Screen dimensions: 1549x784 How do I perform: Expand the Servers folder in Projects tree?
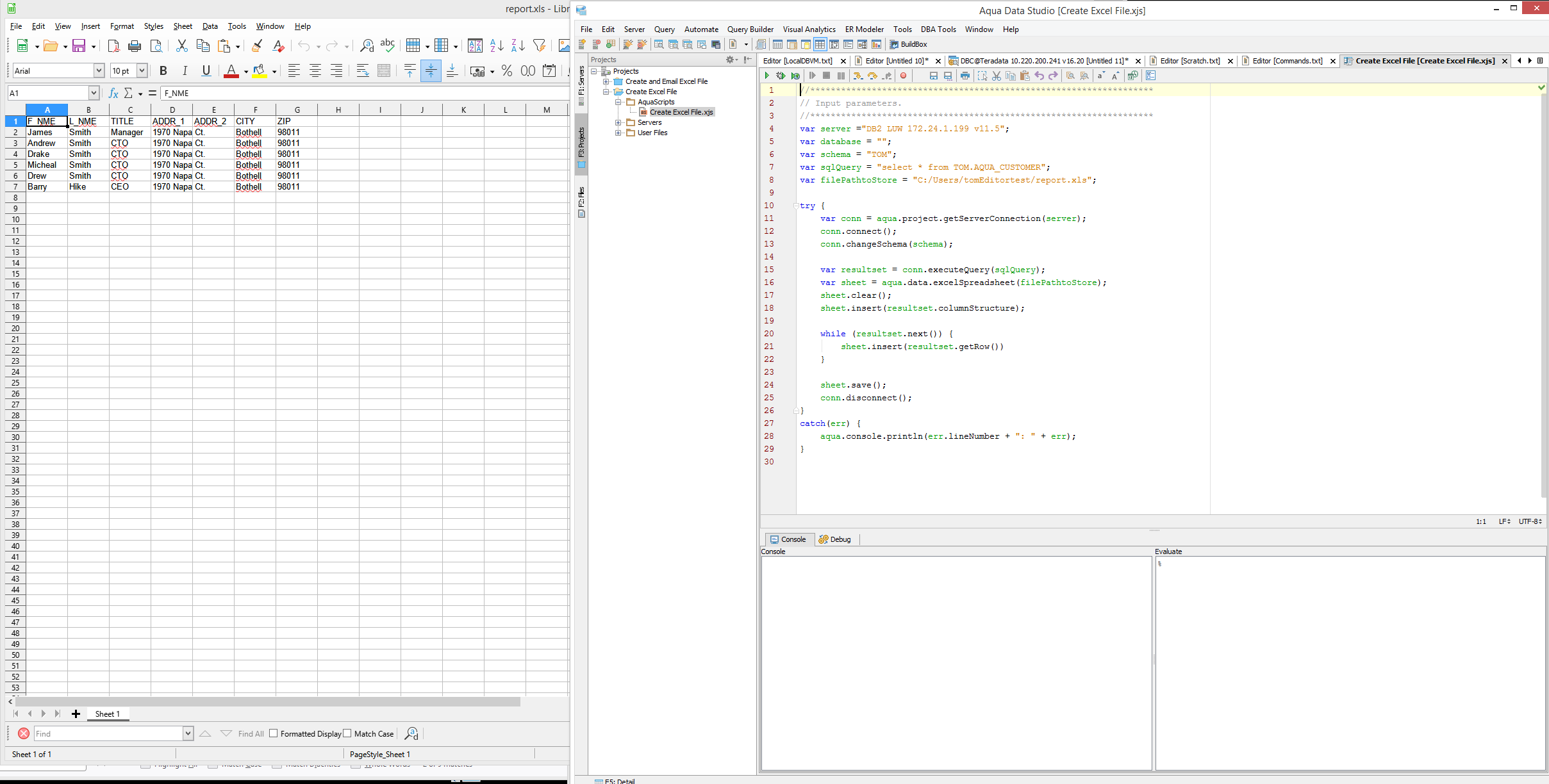[x=618, y=122]
